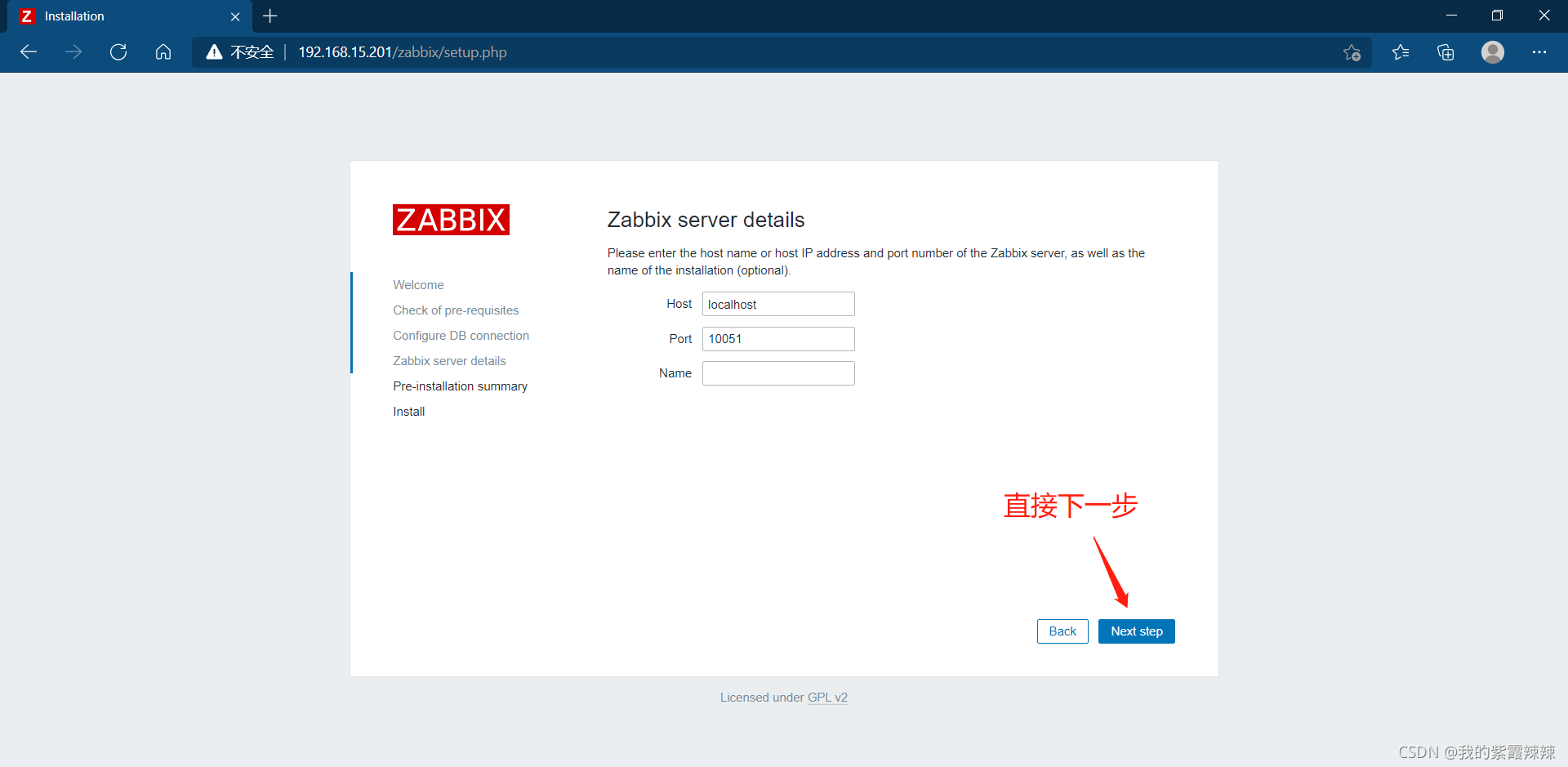Viewport: 1568px width, 767px height.
Task: Click the Welcome step in sidebar
Action: pyautogui.click(x=418, y=285)
